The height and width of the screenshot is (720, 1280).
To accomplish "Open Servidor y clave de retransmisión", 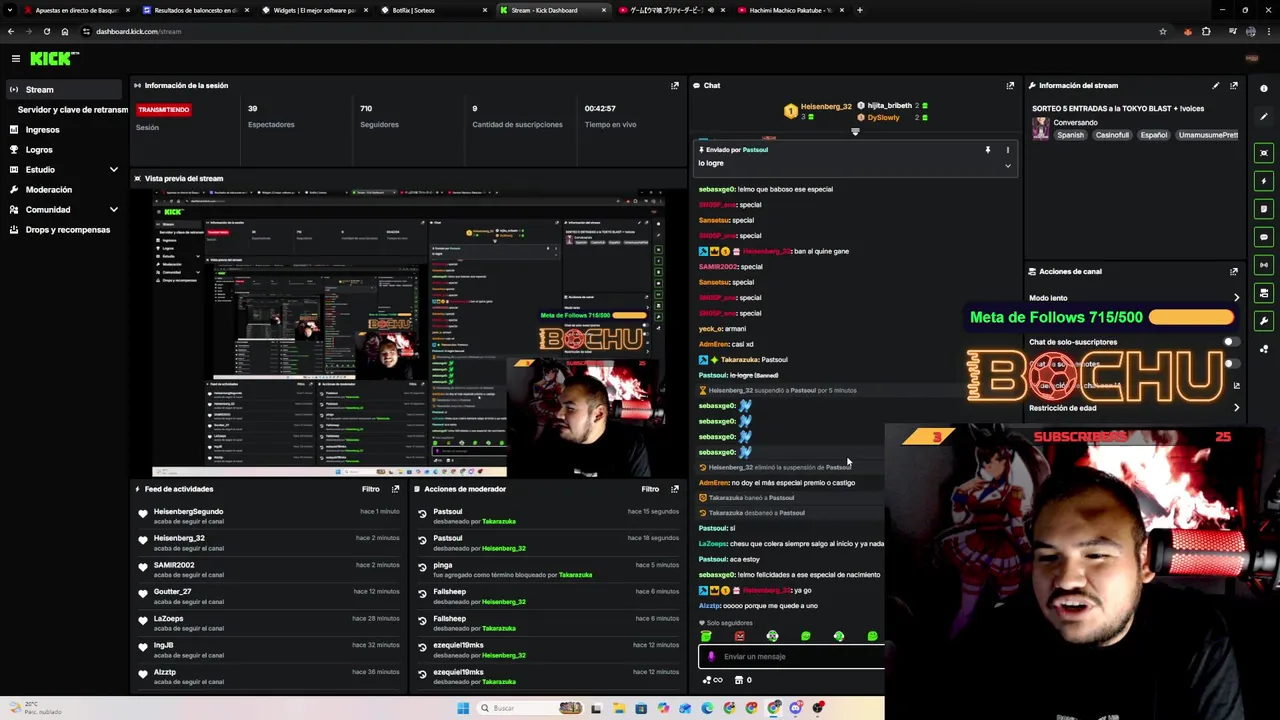I will [x=73, y=110].
